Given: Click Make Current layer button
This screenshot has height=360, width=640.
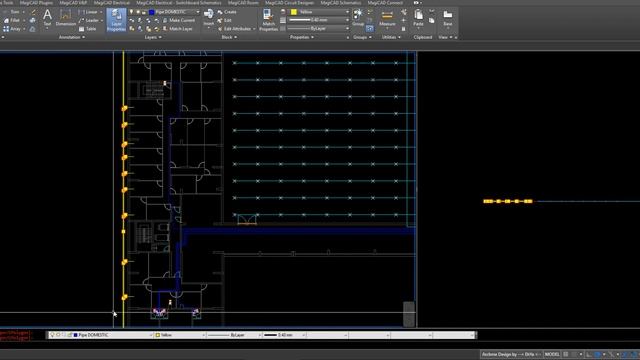Looking at the screenshot, I should click(179, 20).
